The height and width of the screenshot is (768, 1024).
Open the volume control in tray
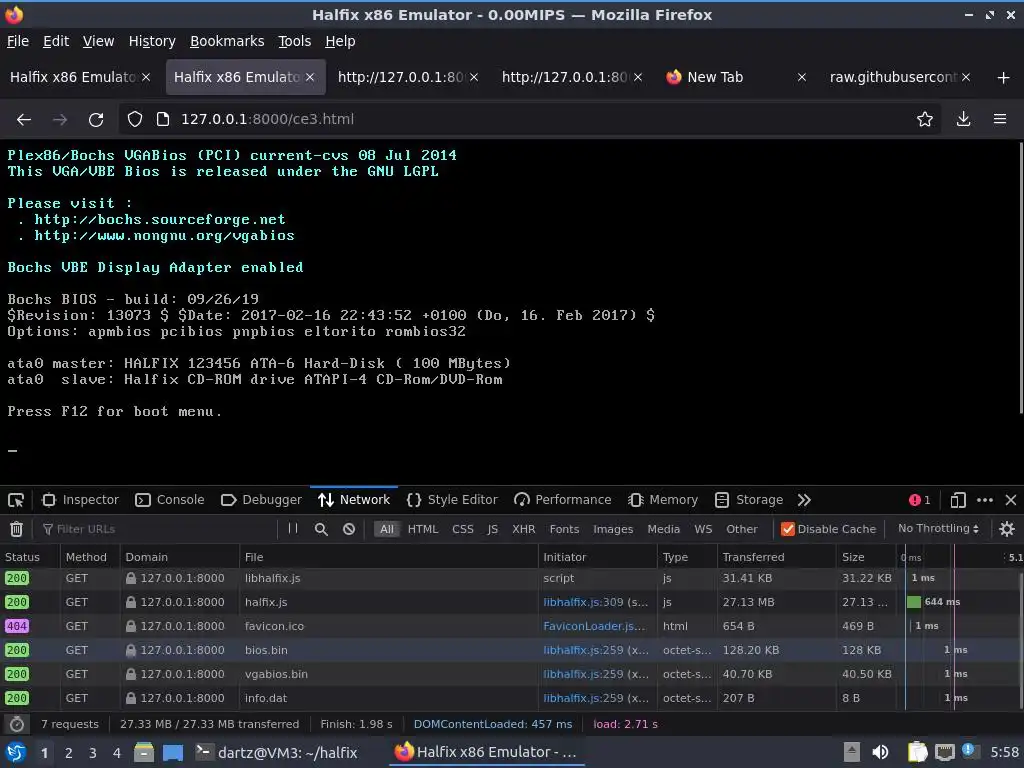coord(881,752)
